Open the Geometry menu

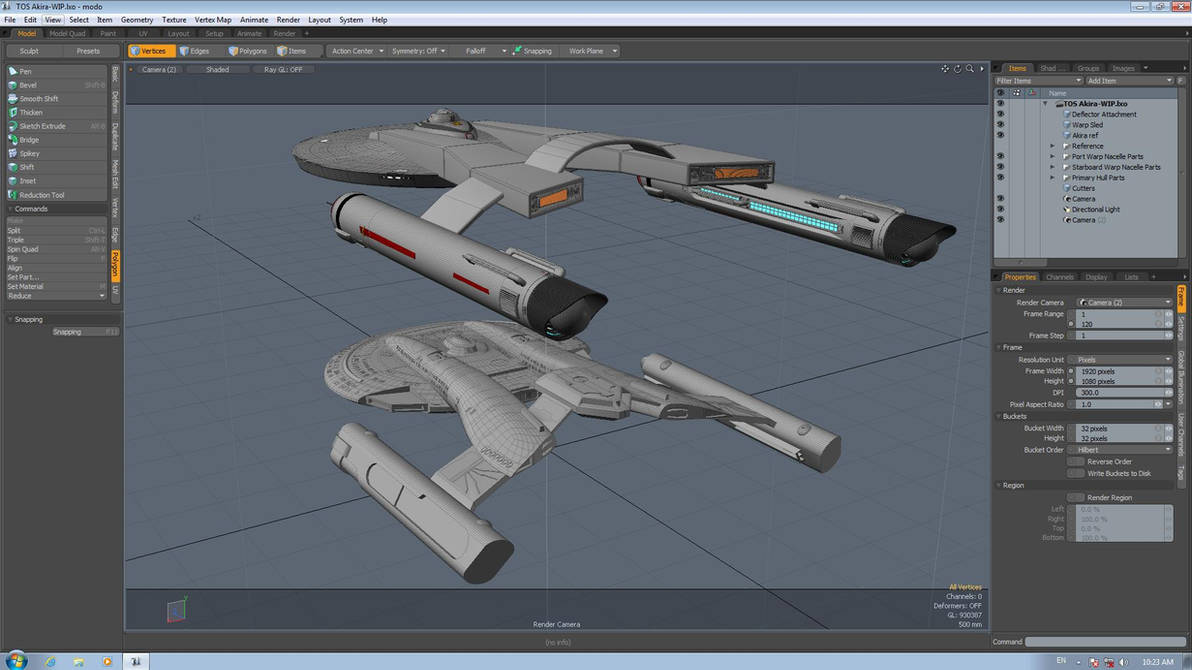pyautogui.click(x=137, y=20)
